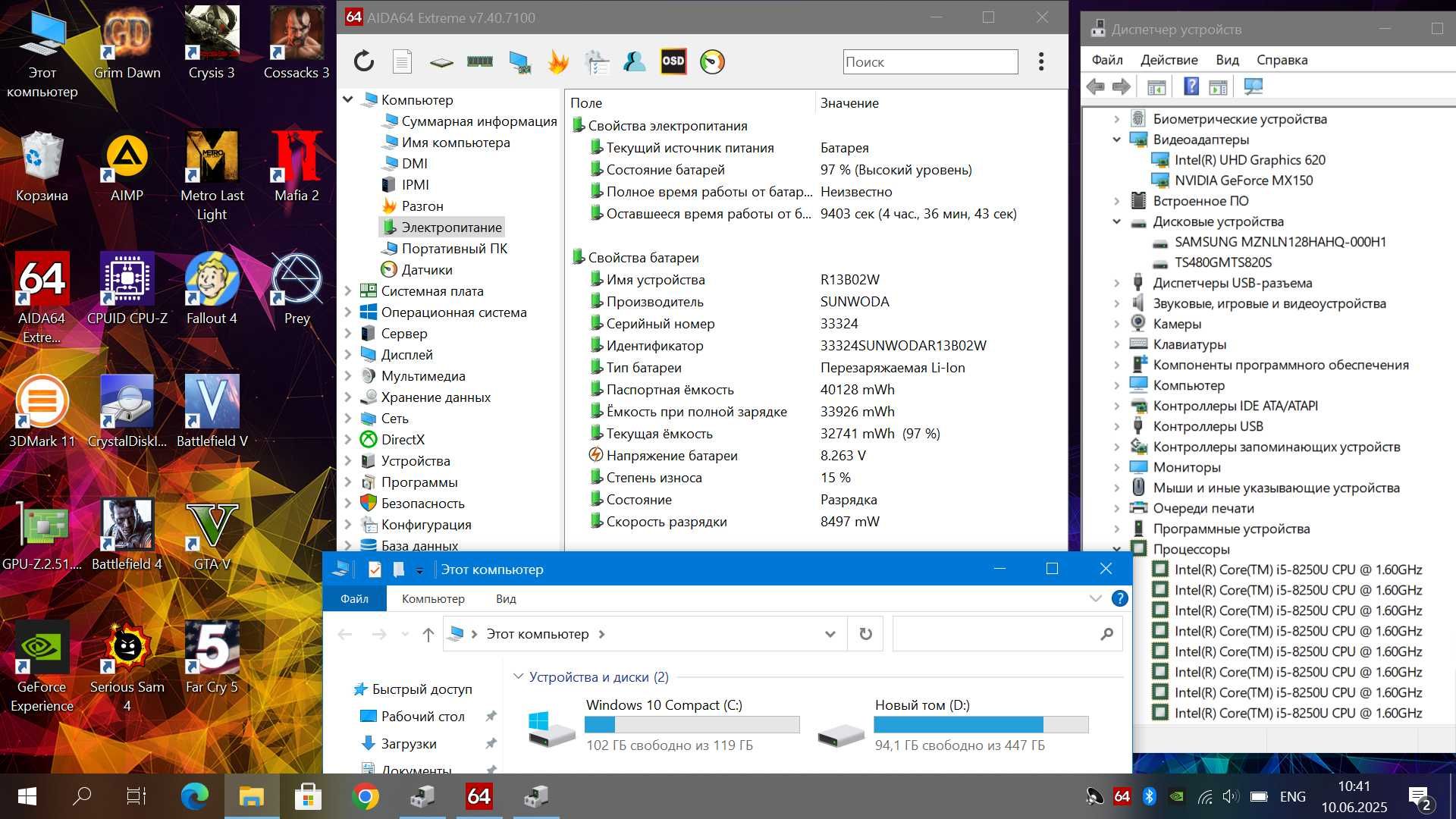Image resolution: width=1456 pixels, height=819 pixels.
Task: Open the Recycle Bin (Корзина) desktop icon
Action: 42,166
